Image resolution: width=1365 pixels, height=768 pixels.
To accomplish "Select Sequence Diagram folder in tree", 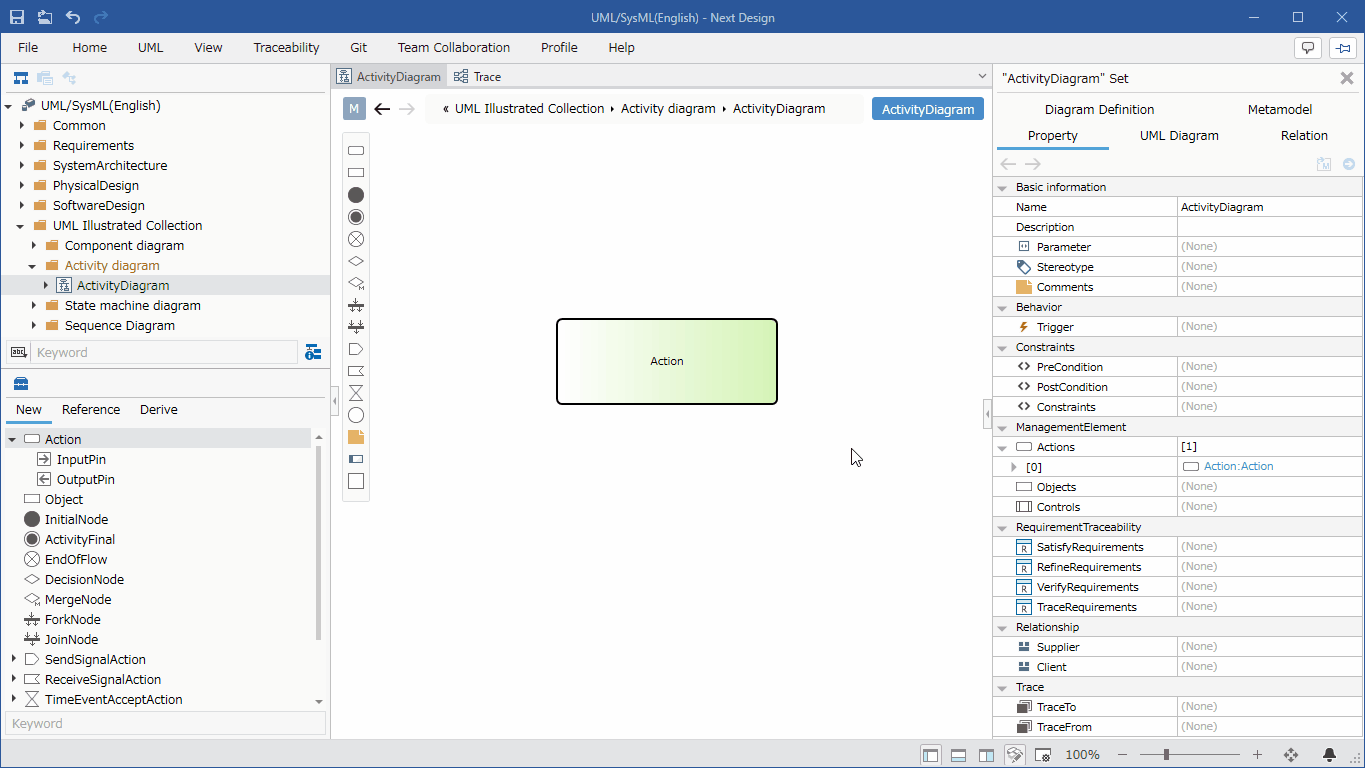I will [119, 325].
